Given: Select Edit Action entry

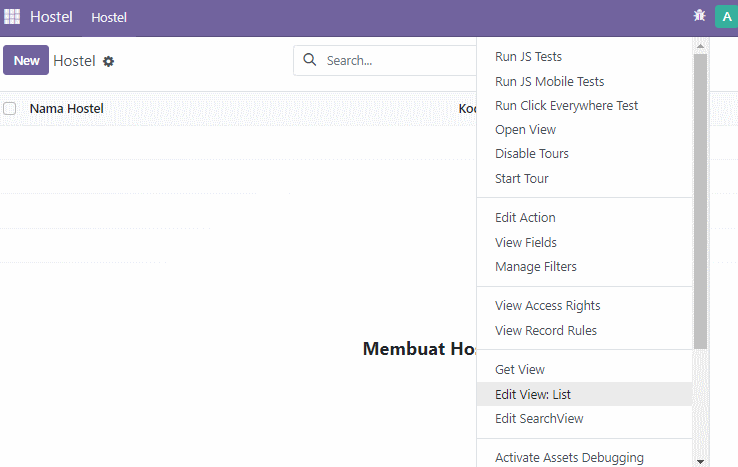Looking at the screenshot, I should coord(525,217).
